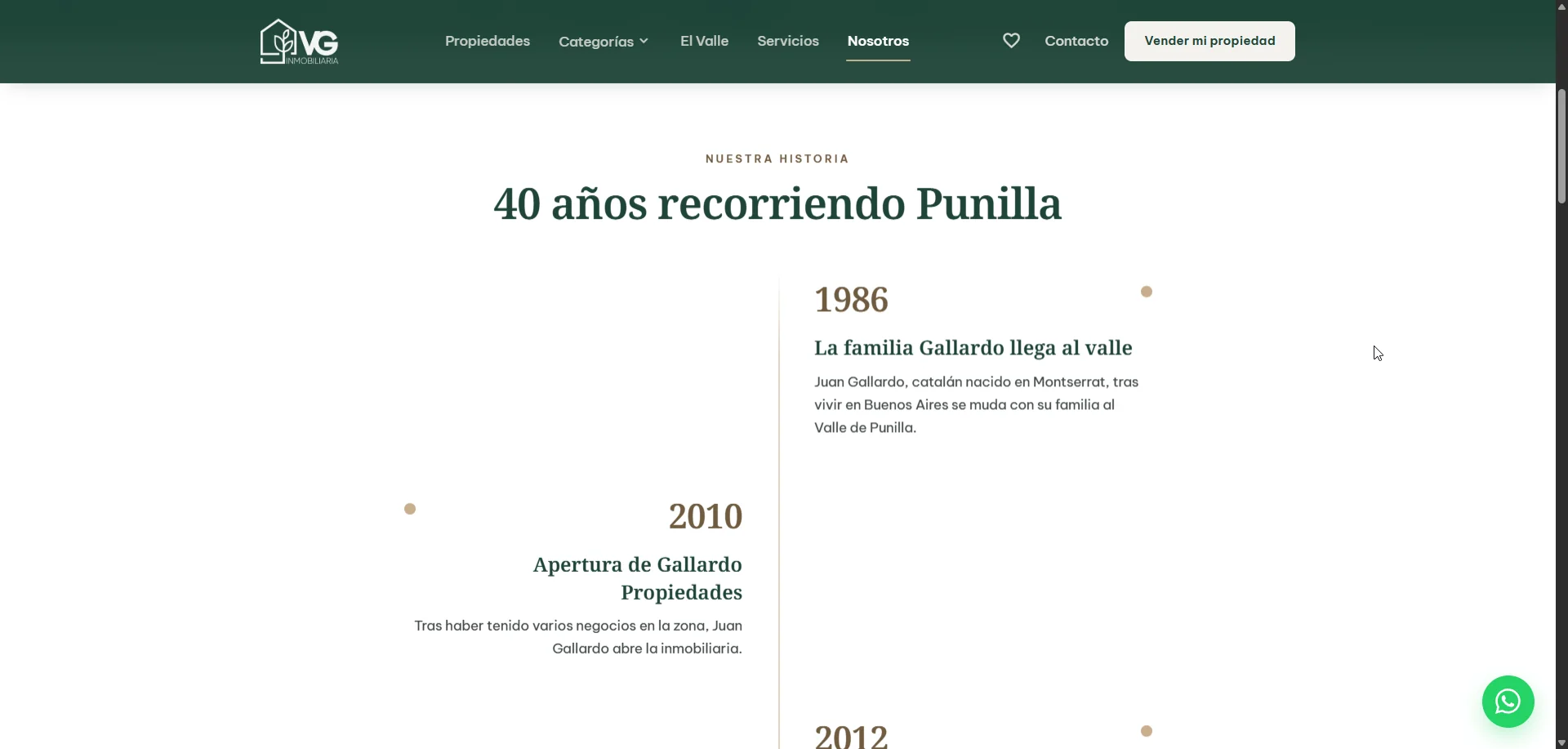The width and height of the screenshot is (1568, 749).
Task: Click the VG Inmobiliaria logo
Action: coord(299,41)
